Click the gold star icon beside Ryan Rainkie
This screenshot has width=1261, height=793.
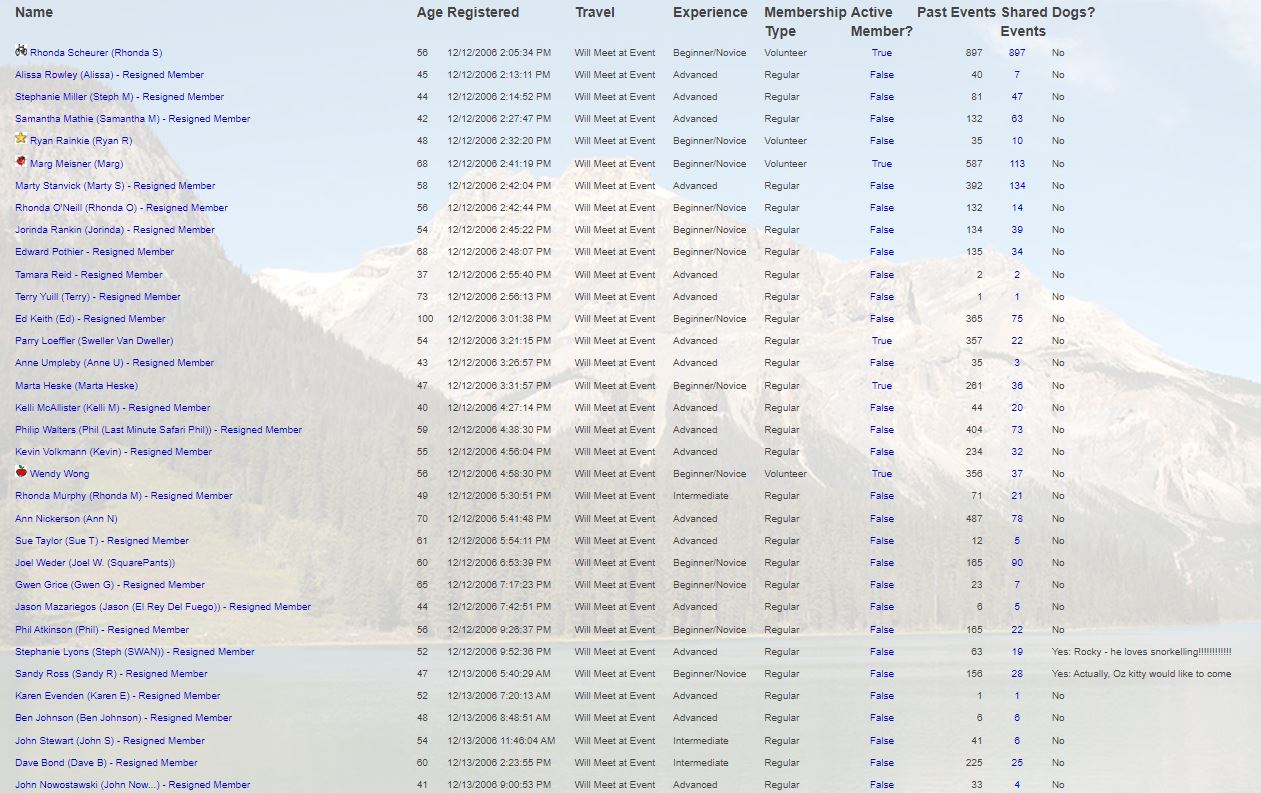coord(21,138)
